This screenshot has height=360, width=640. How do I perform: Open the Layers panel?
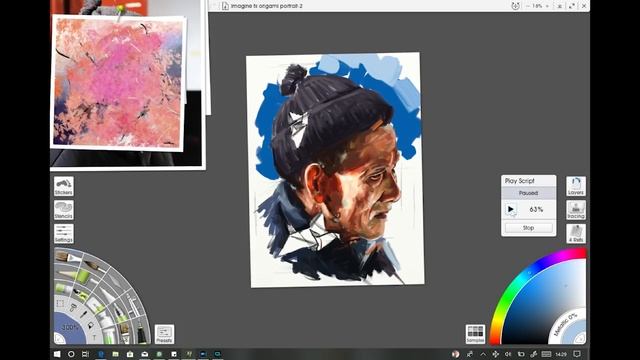[x=576, y=186]
